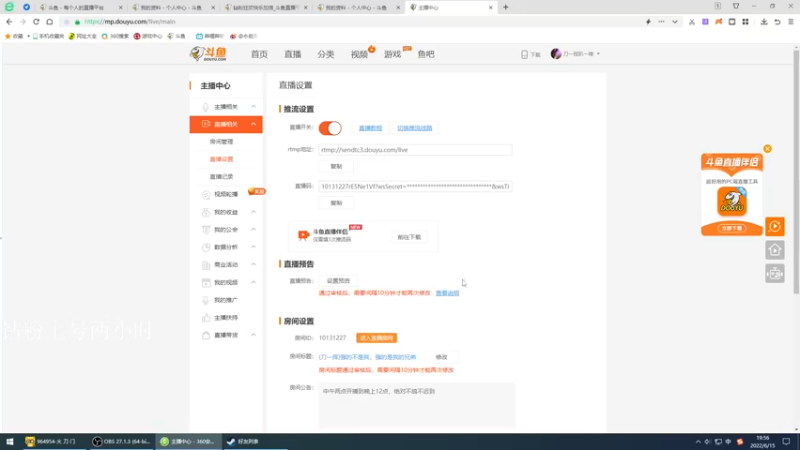The image size is (800, 450).
Task: Open the live tutorial link beside the switch
Action: pos(370,128)
